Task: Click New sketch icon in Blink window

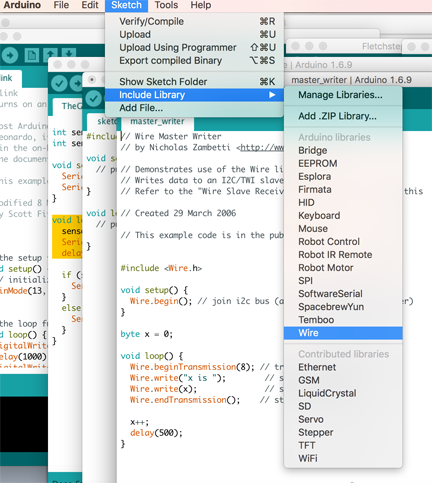Action: click(31, 55)
